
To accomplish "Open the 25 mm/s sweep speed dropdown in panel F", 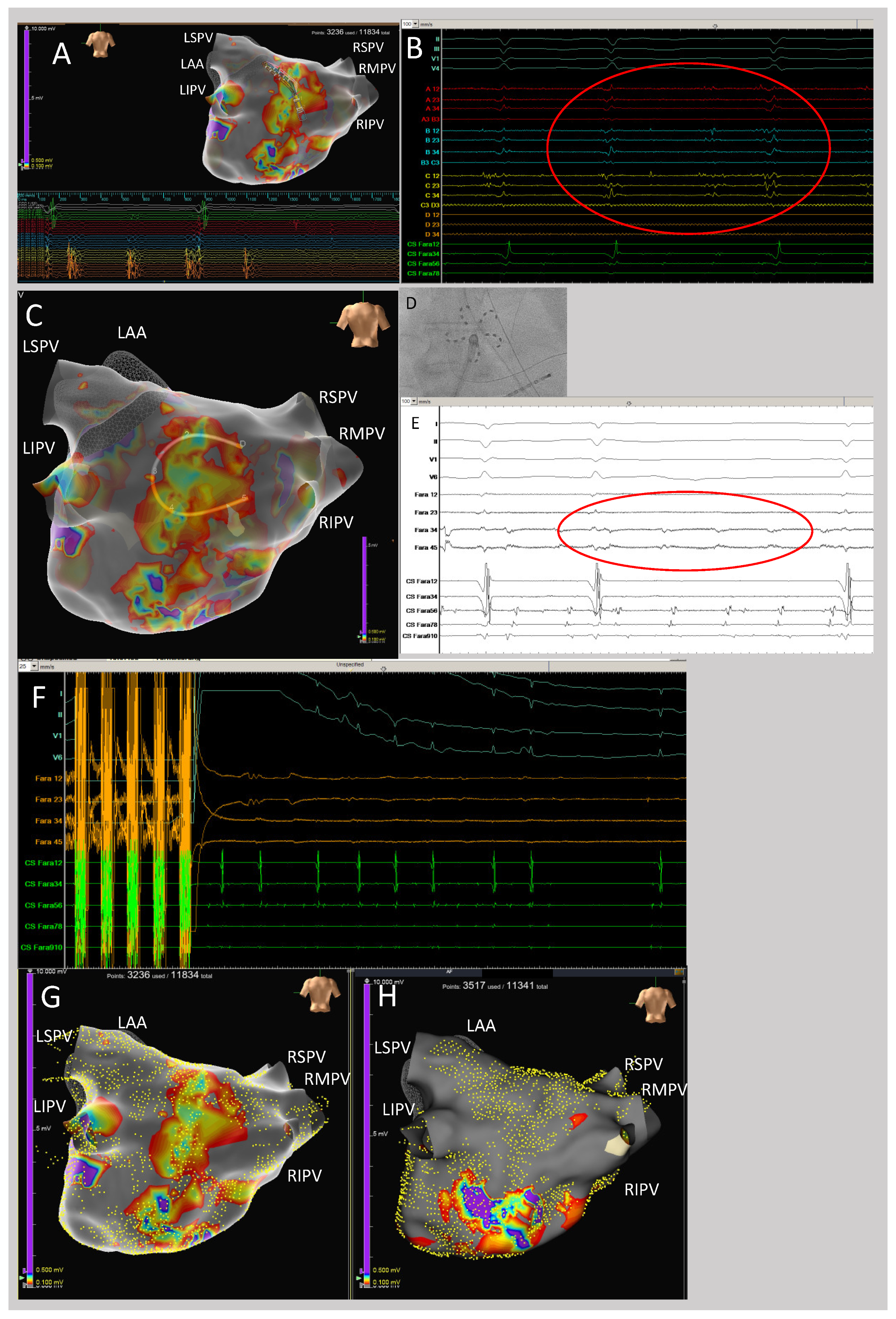I will 34,666.
